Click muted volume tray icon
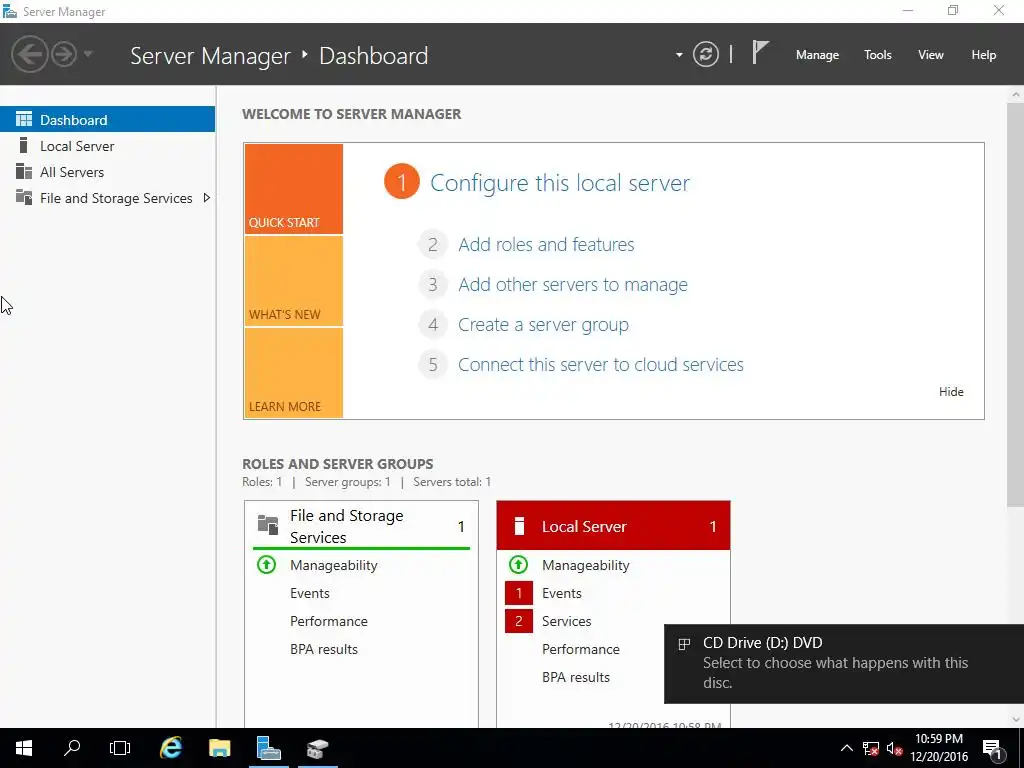The width and height of the screenshot is (1024, 768). 895,748
